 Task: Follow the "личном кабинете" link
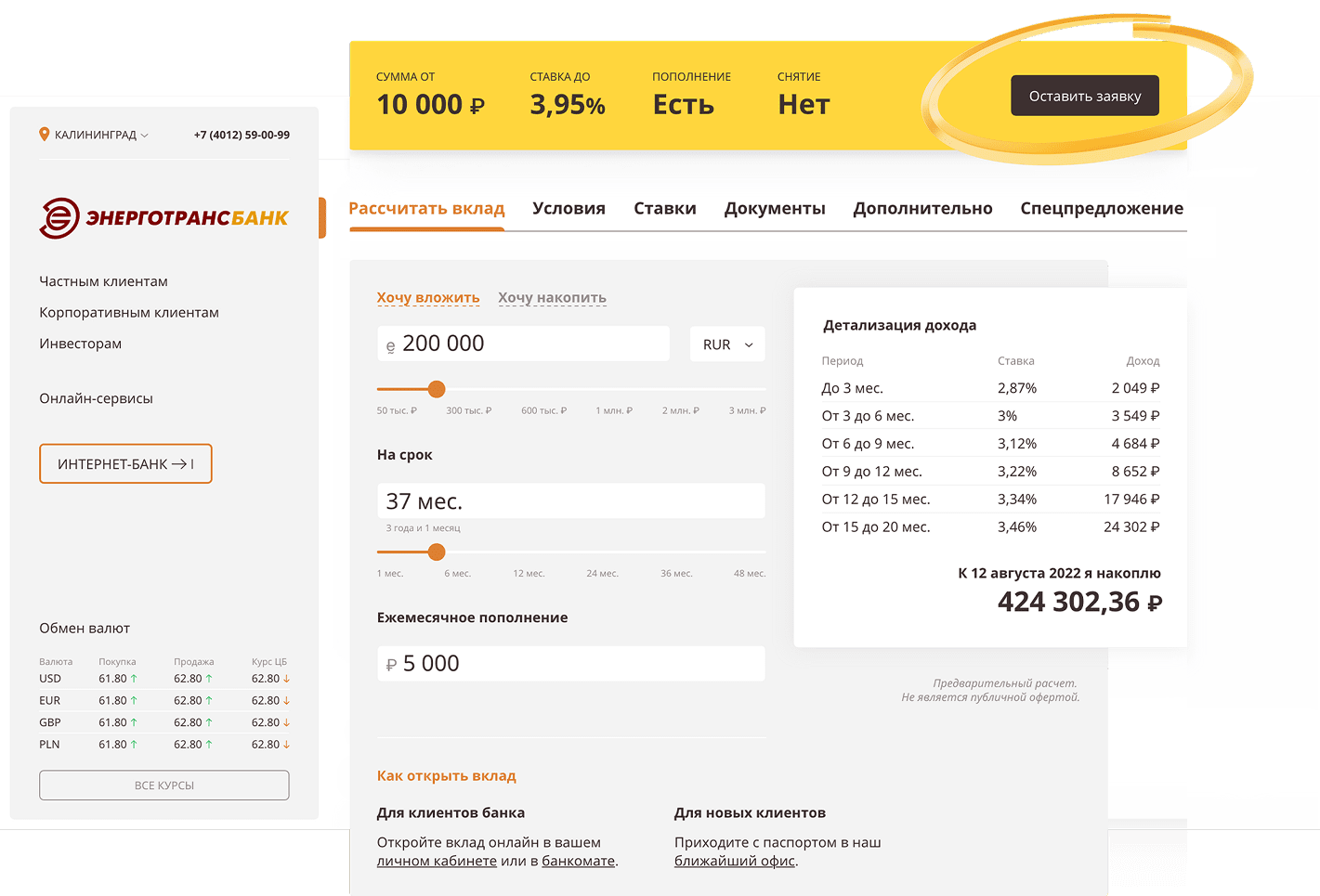coord(437,862)
